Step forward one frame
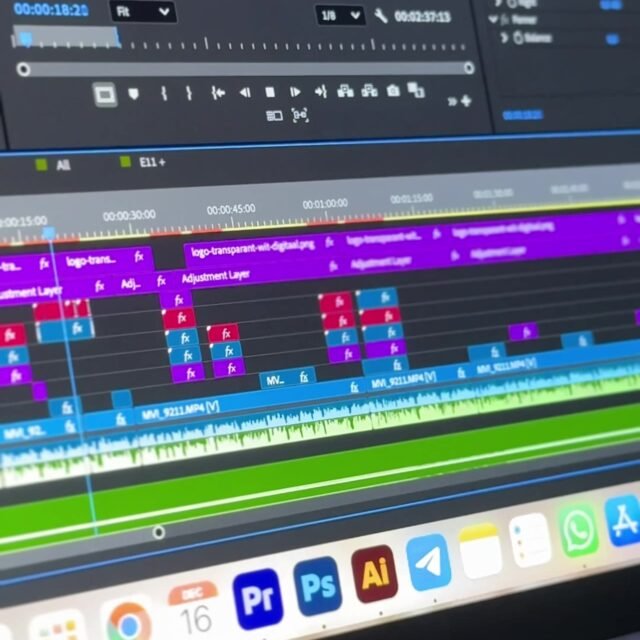640x640 pixels. pyautogui.click(x=295, y=92)
